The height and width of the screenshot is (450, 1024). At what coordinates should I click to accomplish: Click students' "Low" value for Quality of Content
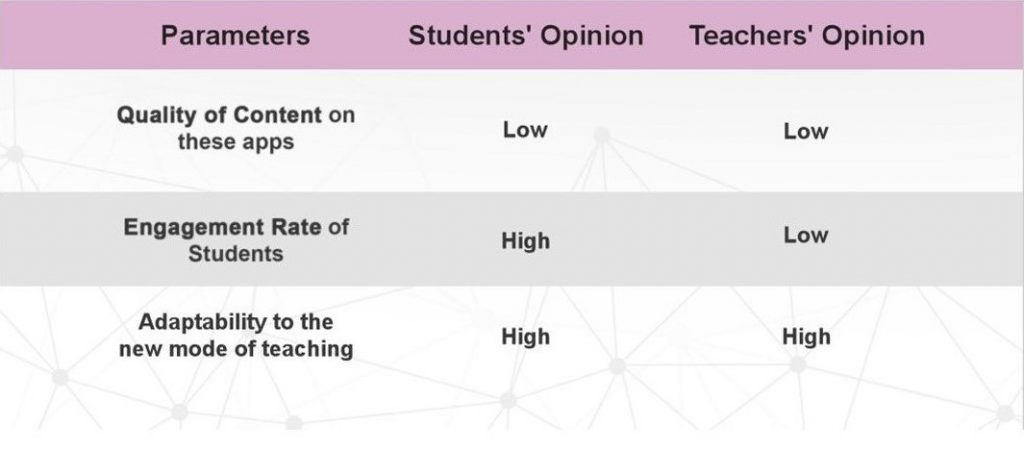(525, 130)
